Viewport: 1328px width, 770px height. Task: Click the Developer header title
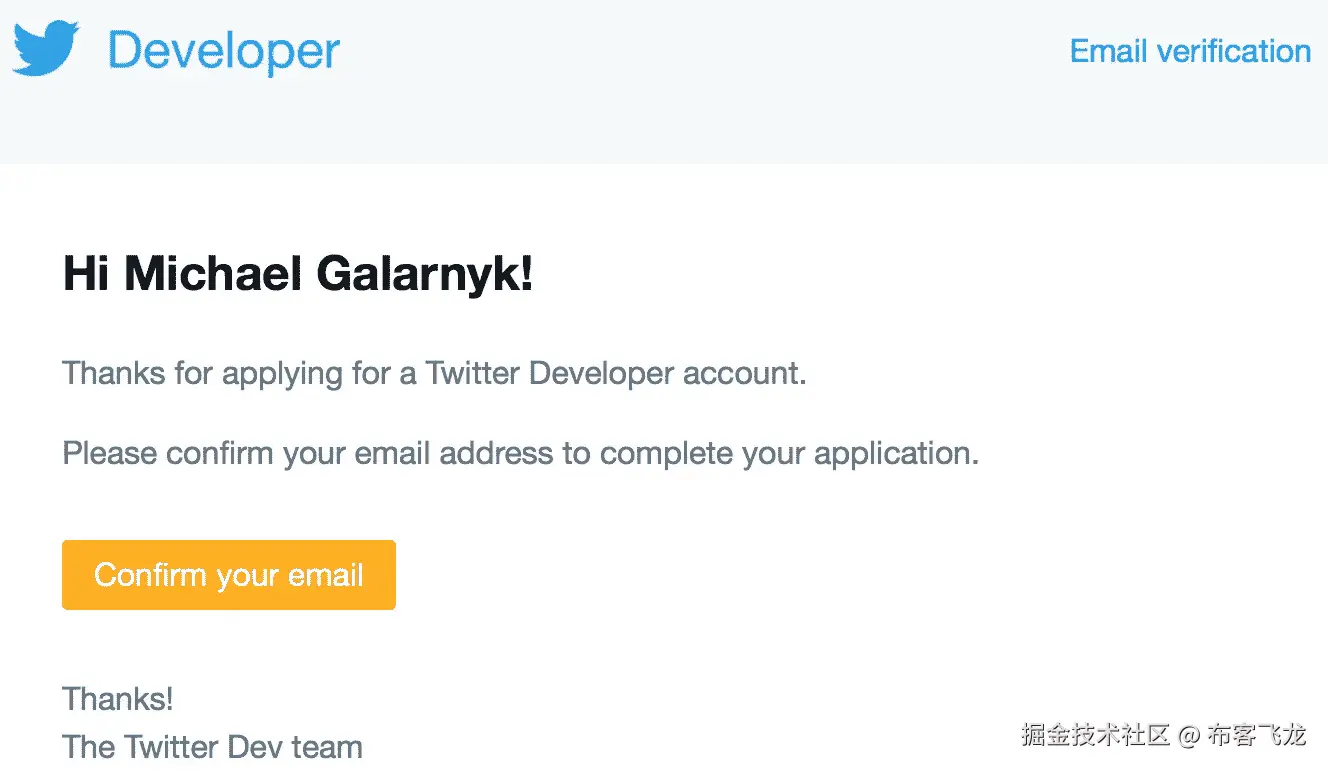tap(224, 51)
